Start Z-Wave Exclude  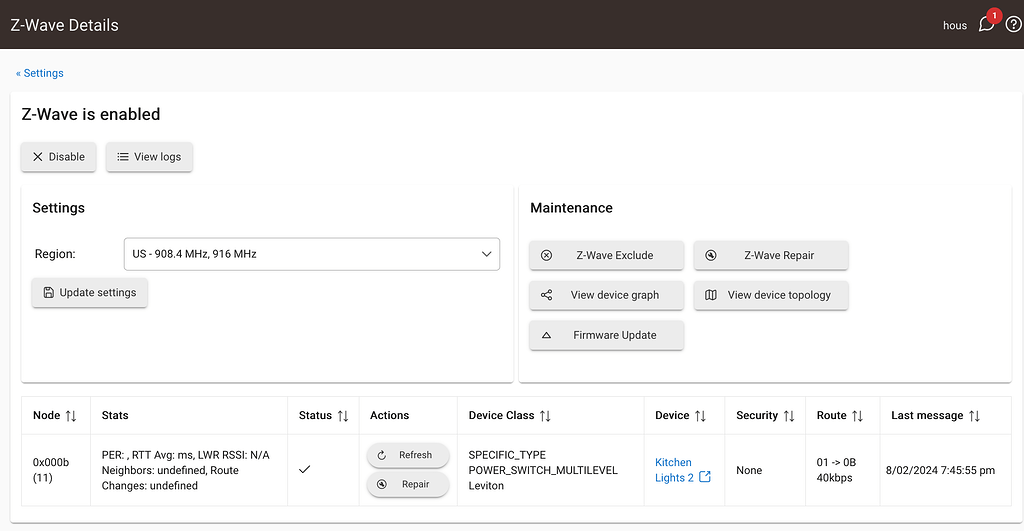pos(606,255)
